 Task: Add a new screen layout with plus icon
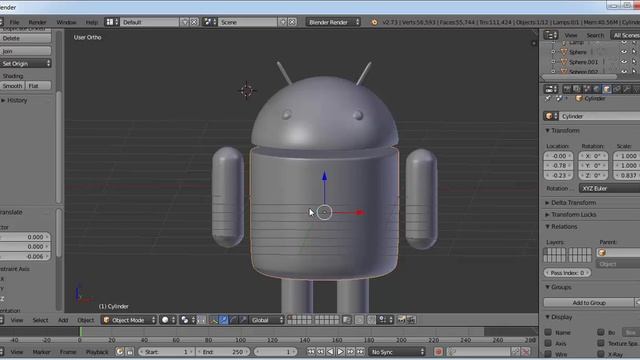click(185, 22)
